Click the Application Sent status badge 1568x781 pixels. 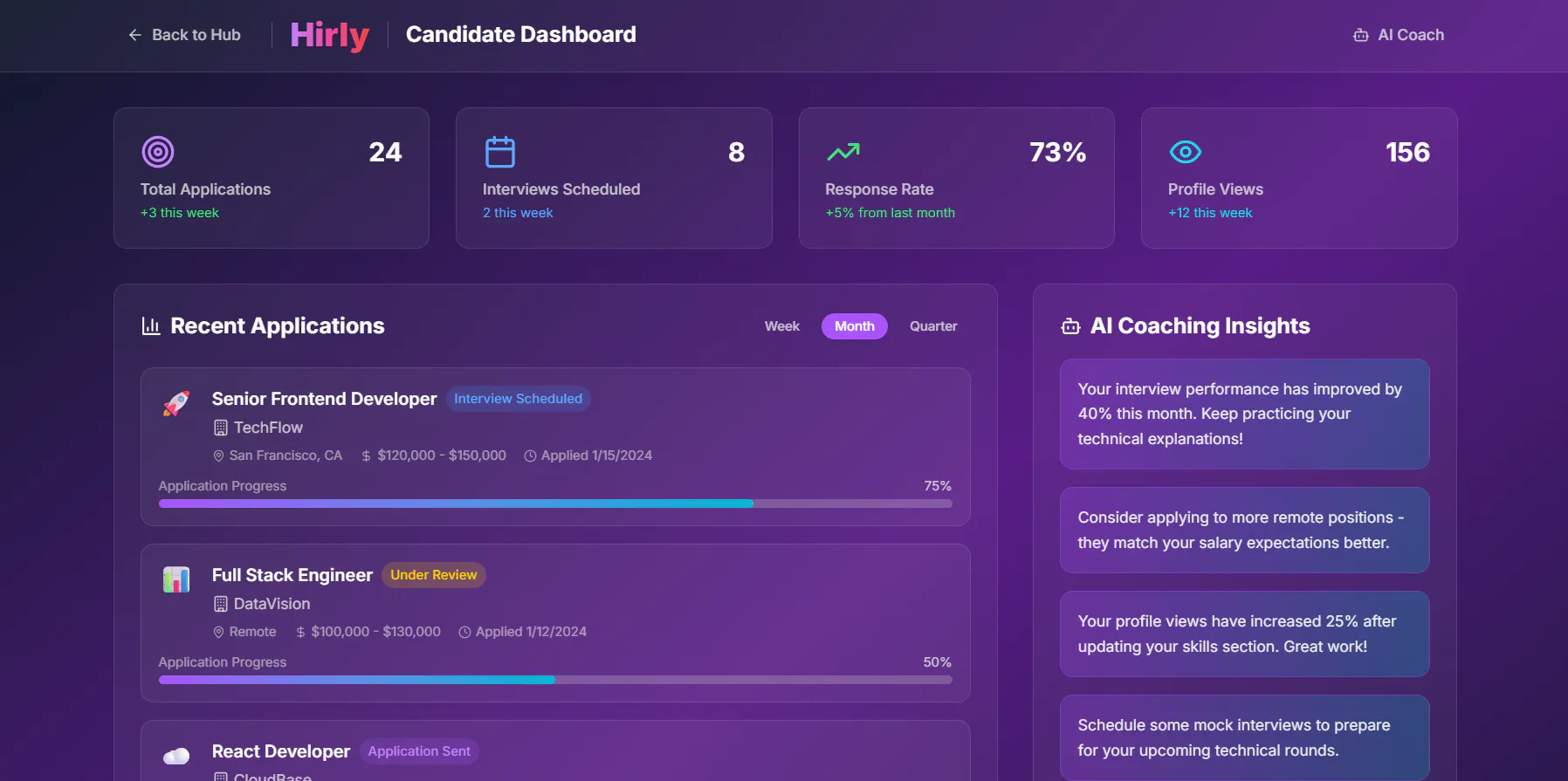tap(419, 751)
